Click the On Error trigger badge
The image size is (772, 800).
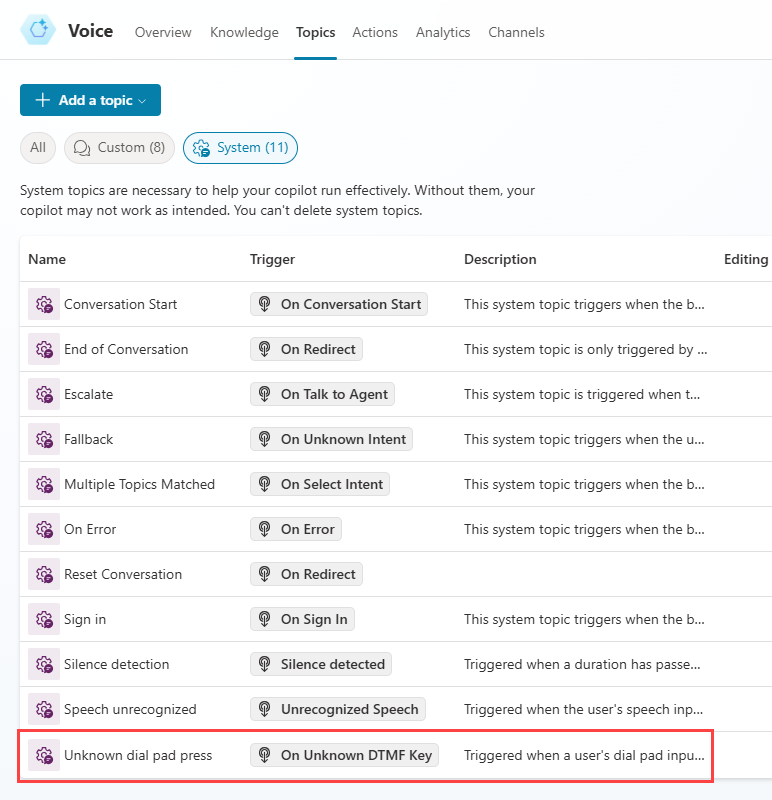point(295,529)
